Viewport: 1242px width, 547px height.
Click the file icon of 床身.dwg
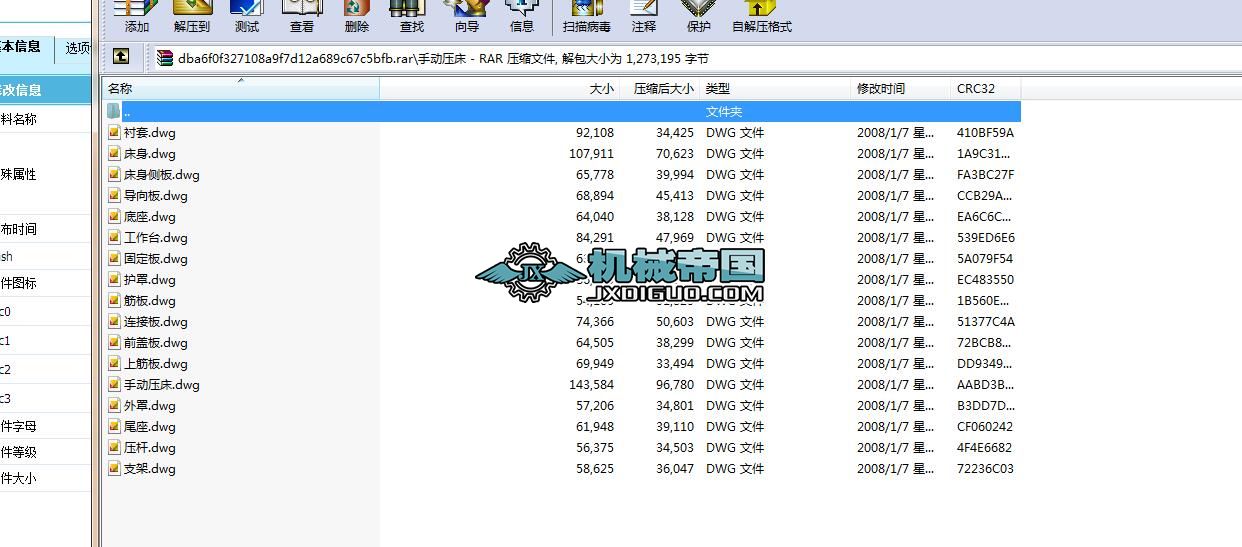114,153
